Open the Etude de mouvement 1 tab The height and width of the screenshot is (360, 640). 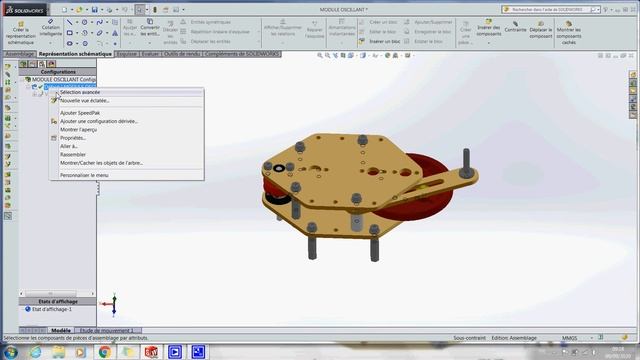107,330
